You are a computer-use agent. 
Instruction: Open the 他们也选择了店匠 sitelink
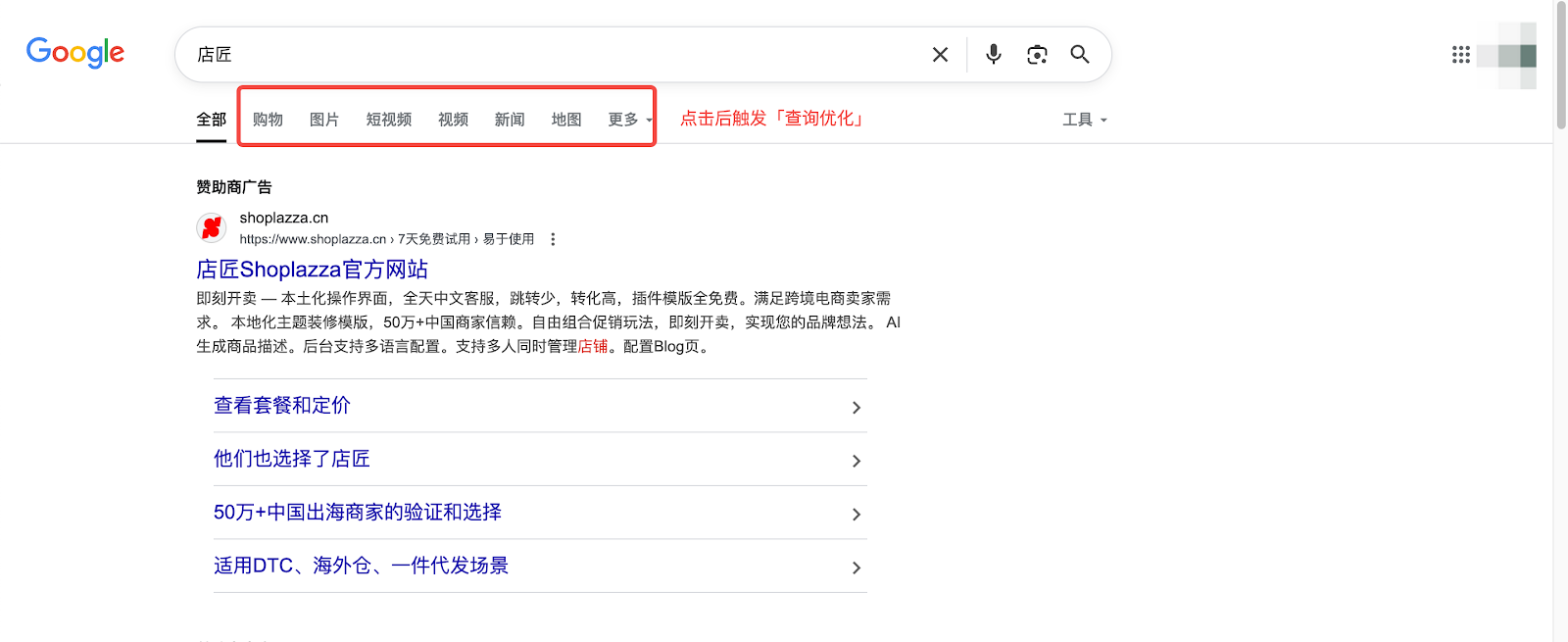[x=540, y=460]
